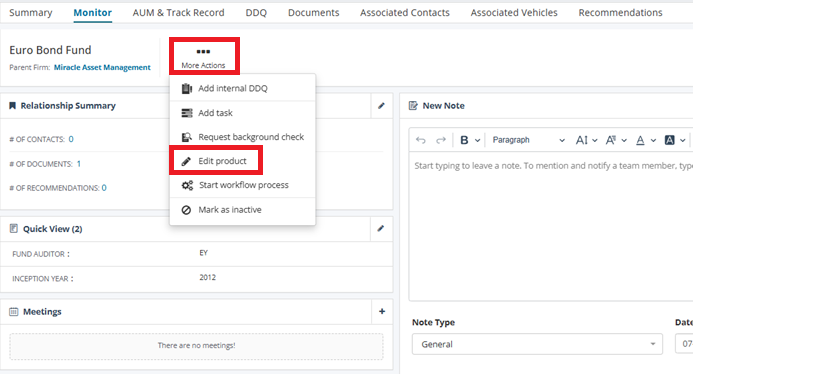Click into the new note text area
Image resolution: width=831 pixels, height=376 pixels.
coord(551,226)
